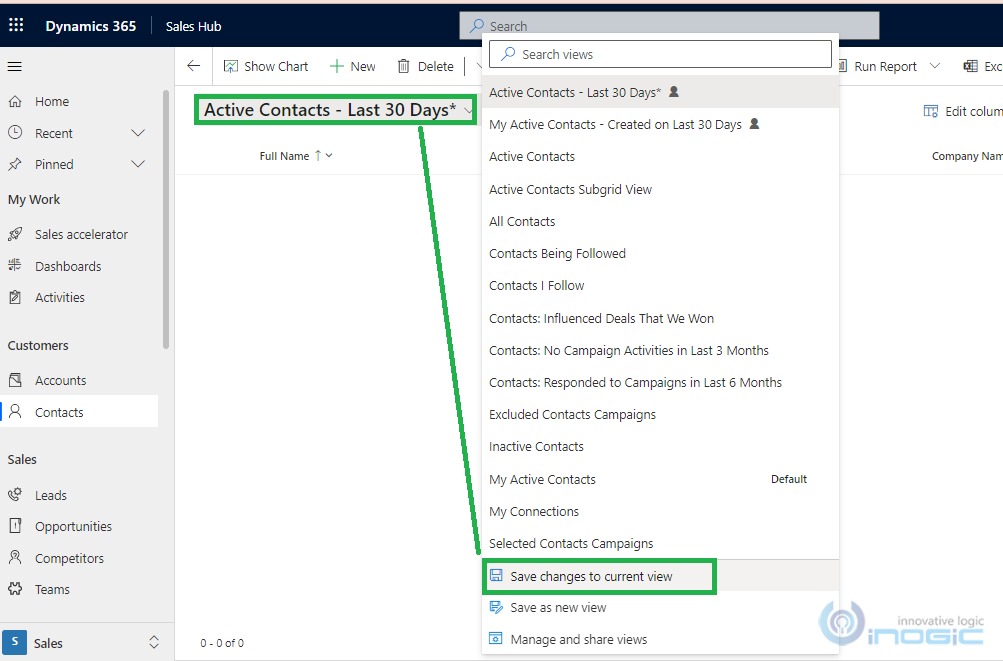Select Contacts: No Campaign Activities in Last 3 Months
The height and width of the screenshot is (661, 1003).
pos(660,350)
